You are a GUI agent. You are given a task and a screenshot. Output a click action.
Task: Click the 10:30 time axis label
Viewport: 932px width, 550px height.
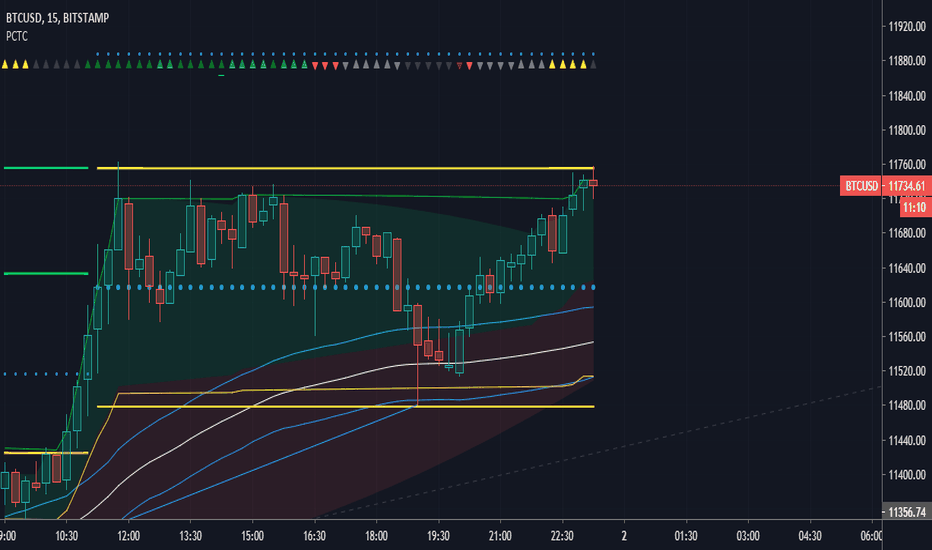point(67,536)
